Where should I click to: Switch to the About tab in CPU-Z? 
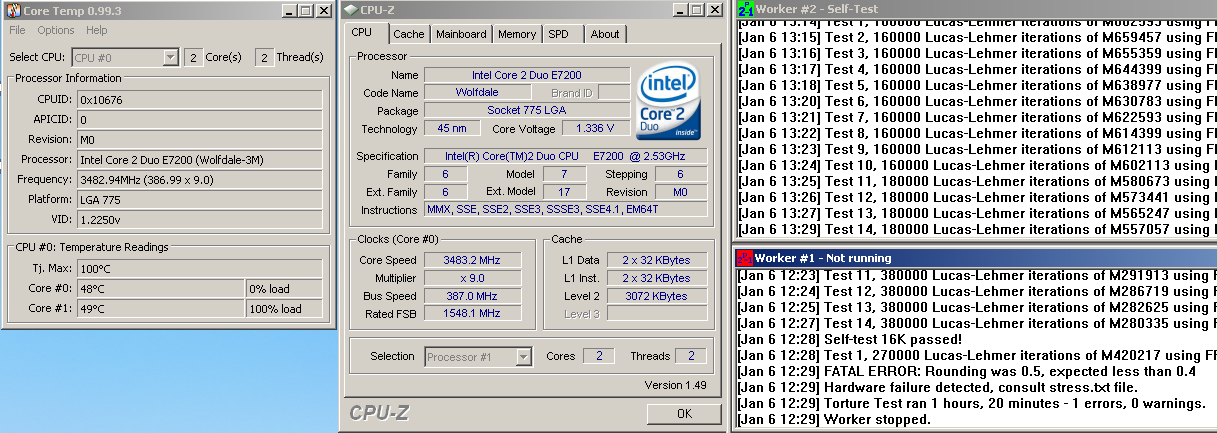[x=604, y=34]
